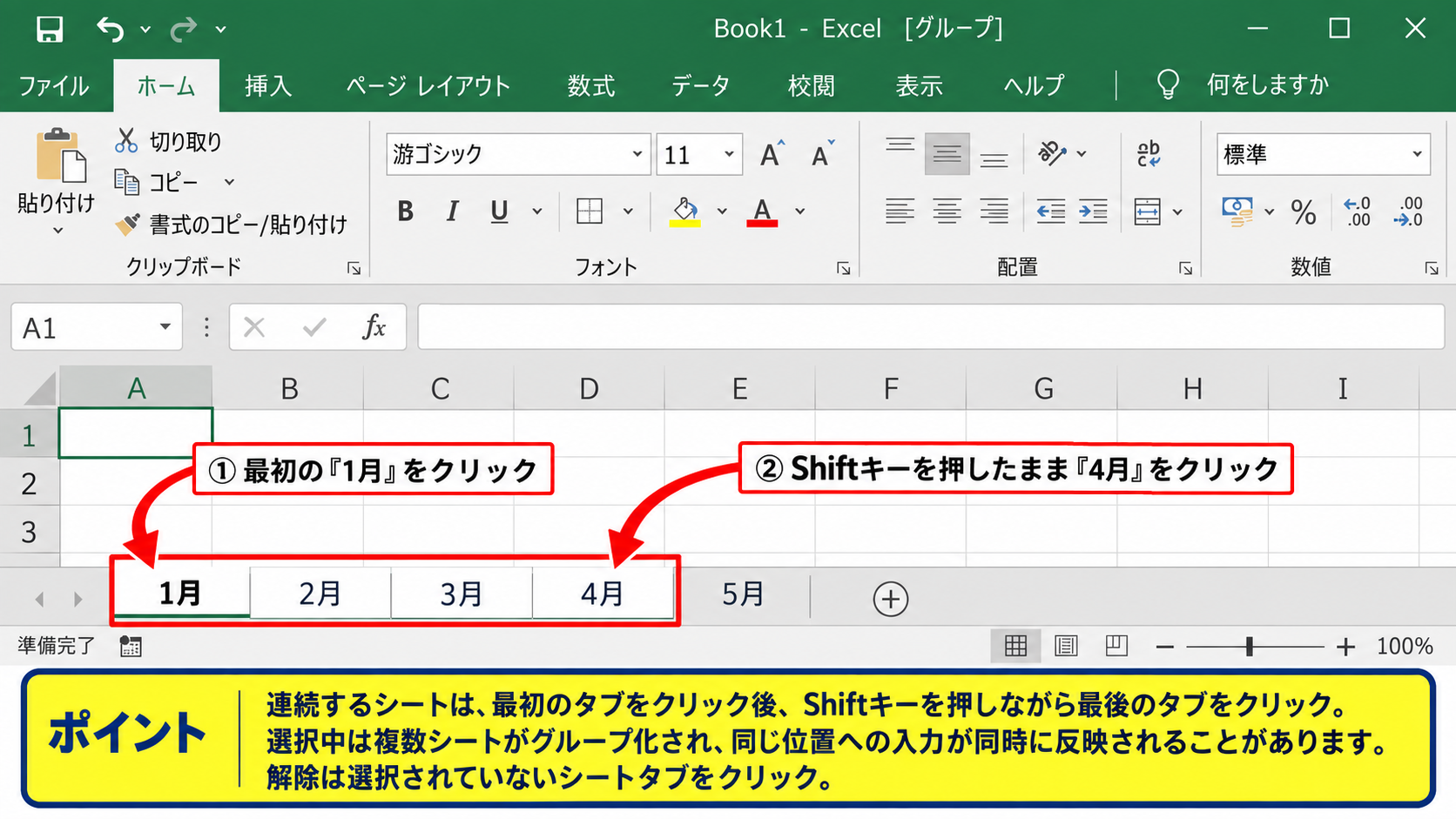Click the Format Painter brush icon
This screenshot has height=819, width=1456.
(x=127, y=224)
